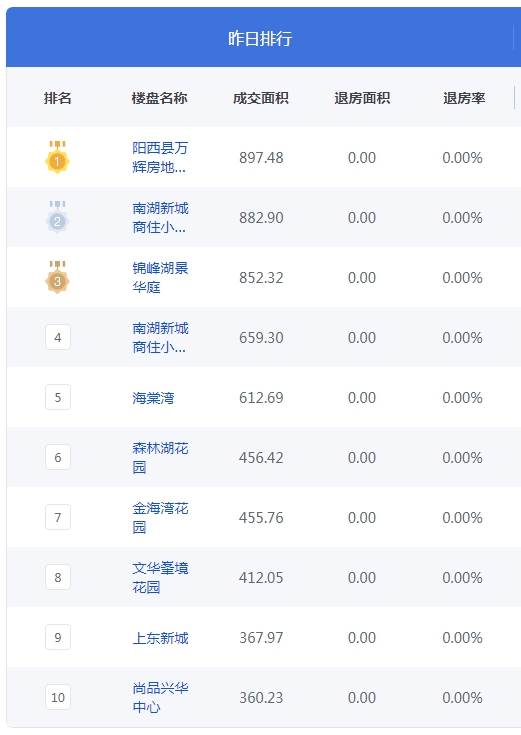521x735 pixels.
Task: Click the rank 7 number badge
Action: pos(58,517)
